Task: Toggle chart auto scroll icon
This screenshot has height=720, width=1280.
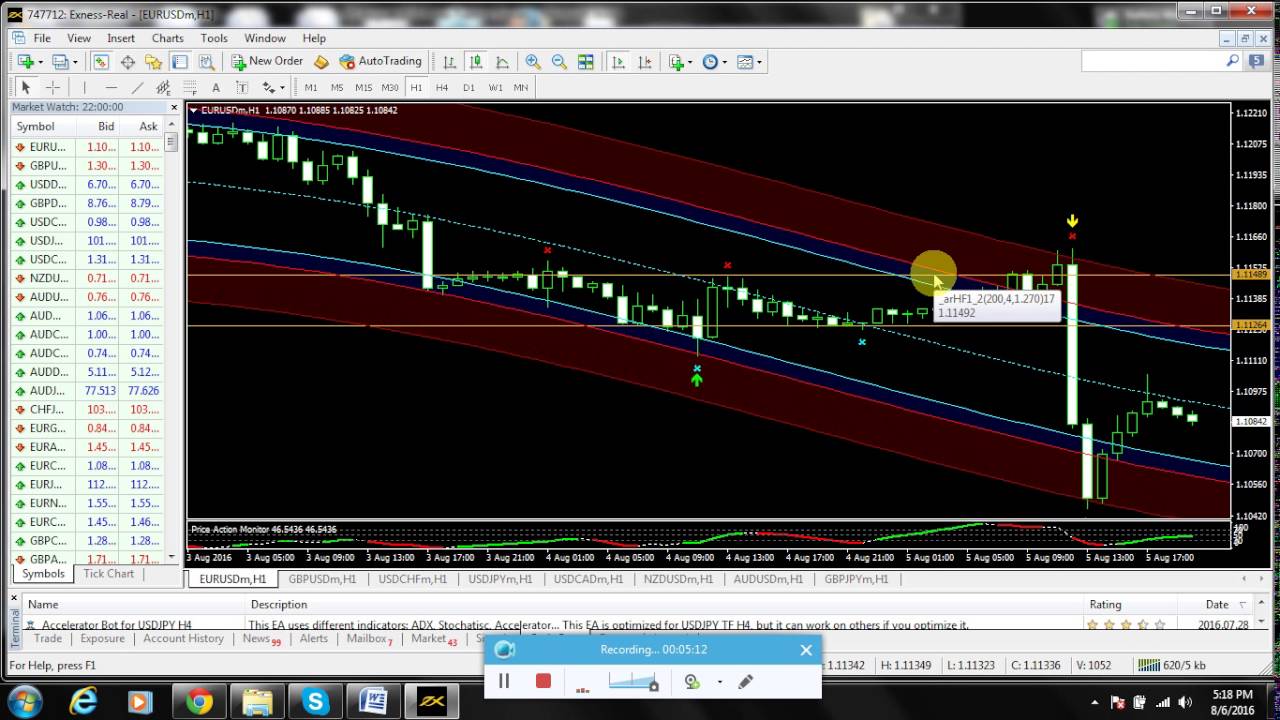Action: [618, 62]
